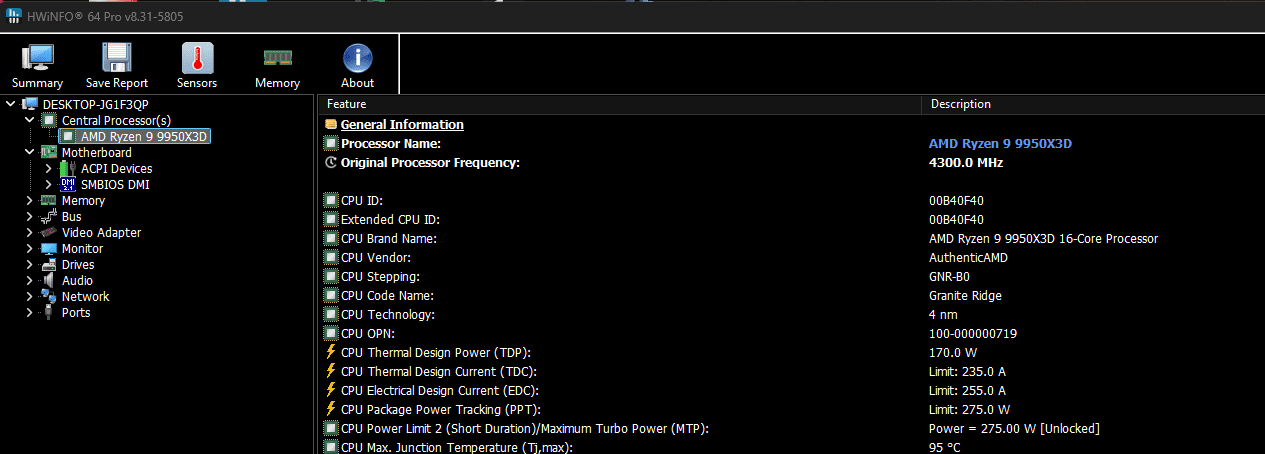Select Central Processor(s) tree item
The image size is (1265, 454).
[x=116, y=120]
